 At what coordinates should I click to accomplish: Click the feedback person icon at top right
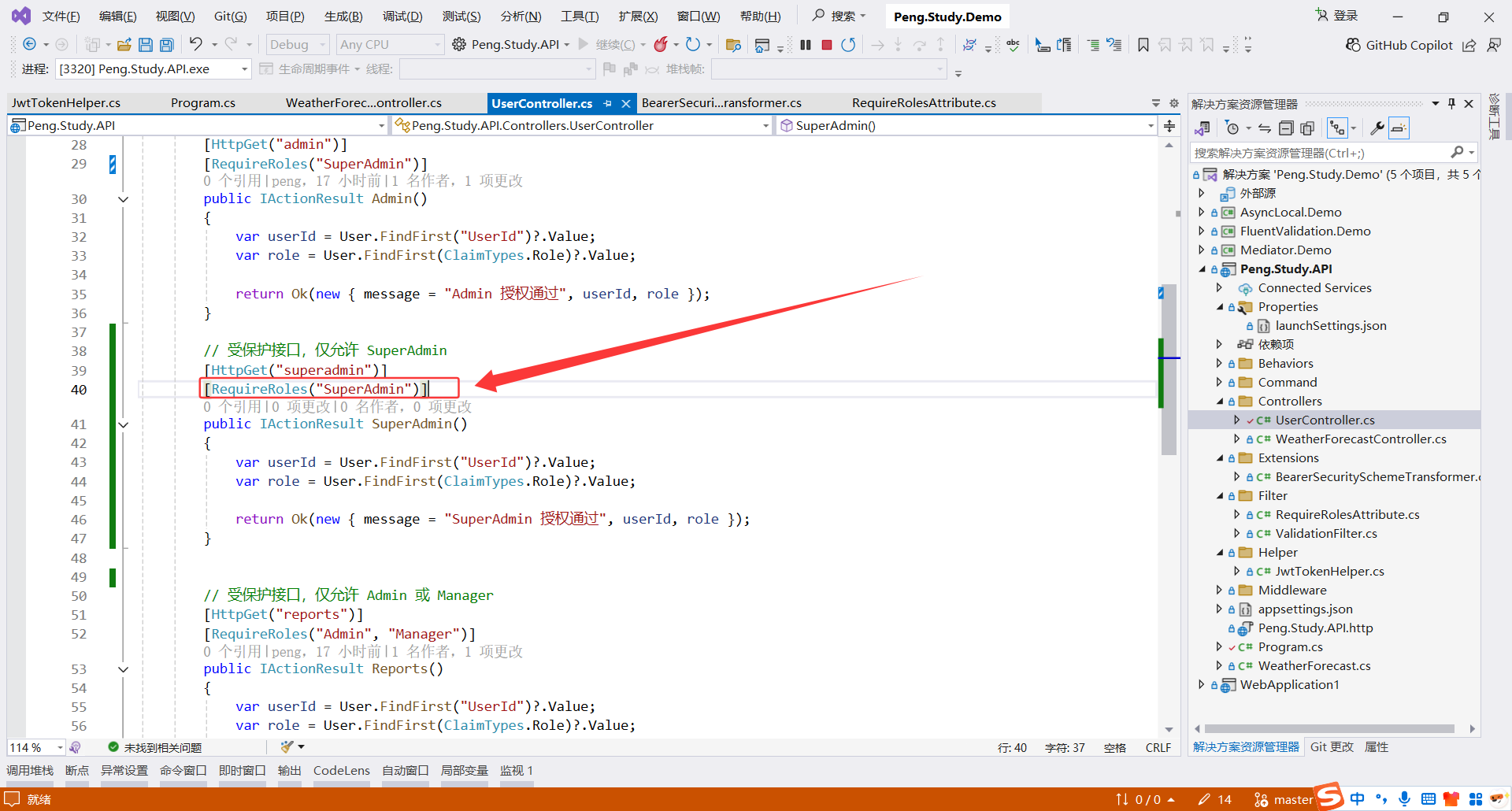1493,45
